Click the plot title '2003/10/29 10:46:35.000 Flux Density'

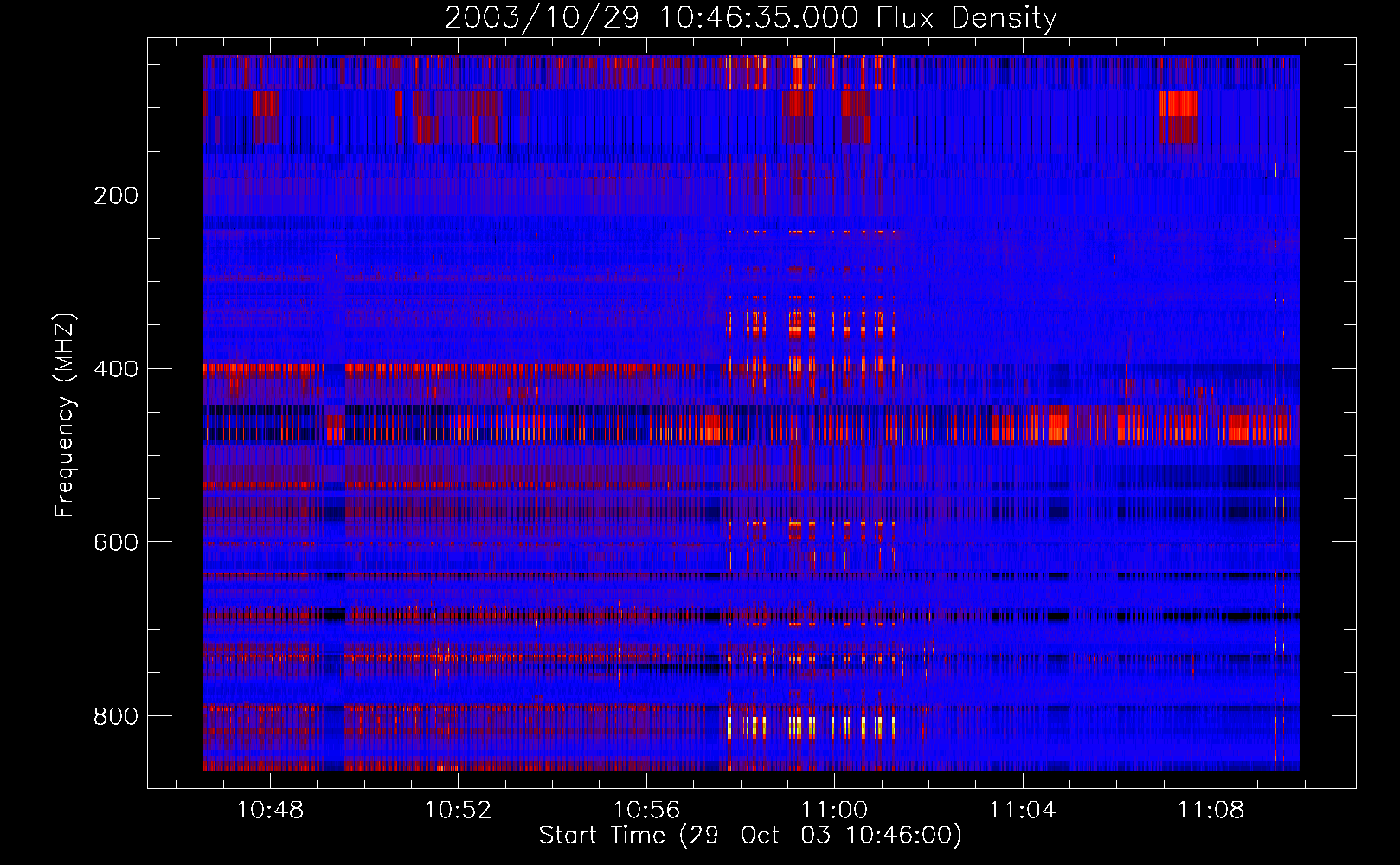point(750,18)
